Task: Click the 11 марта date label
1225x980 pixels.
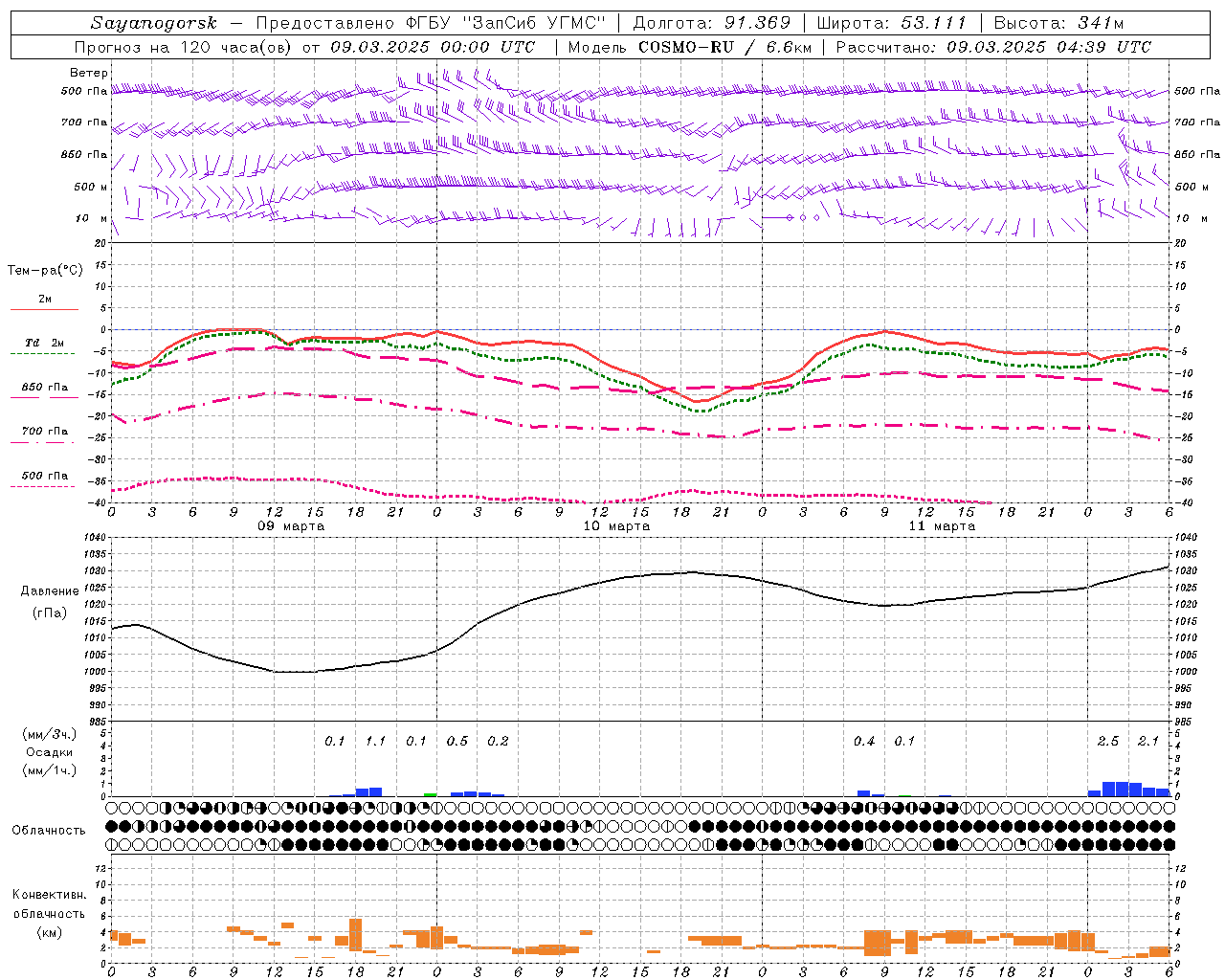Action: pyautogui.click(x=942, y=526)
